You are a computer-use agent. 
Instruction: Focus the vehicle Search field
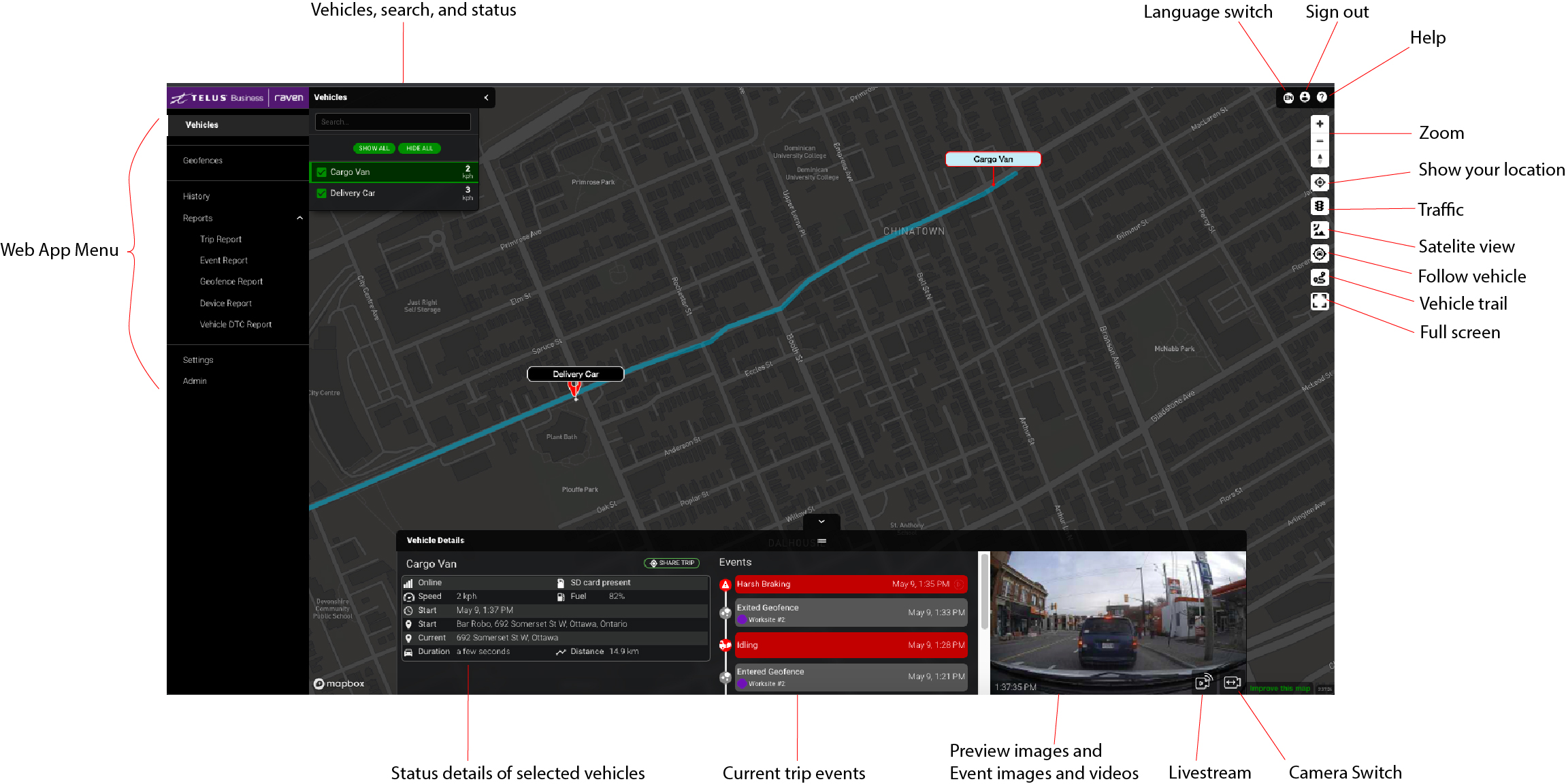point(393,122)
